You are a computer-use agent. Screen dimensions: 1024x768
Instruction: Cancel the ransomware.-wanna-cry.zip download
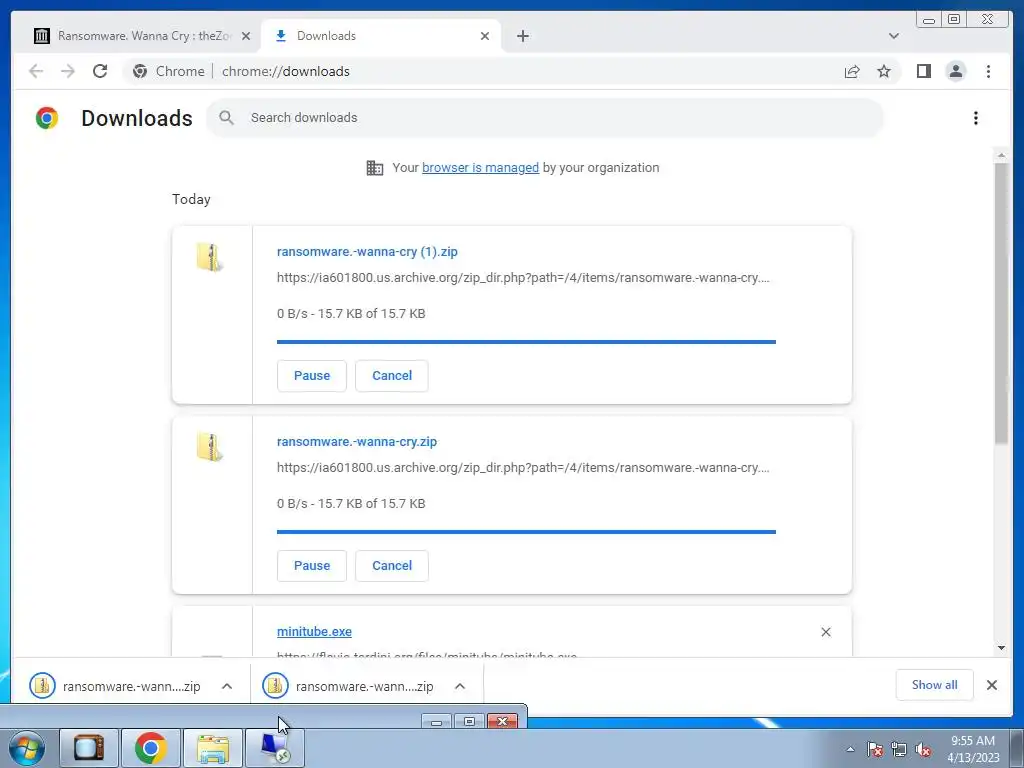coord(392,566)
